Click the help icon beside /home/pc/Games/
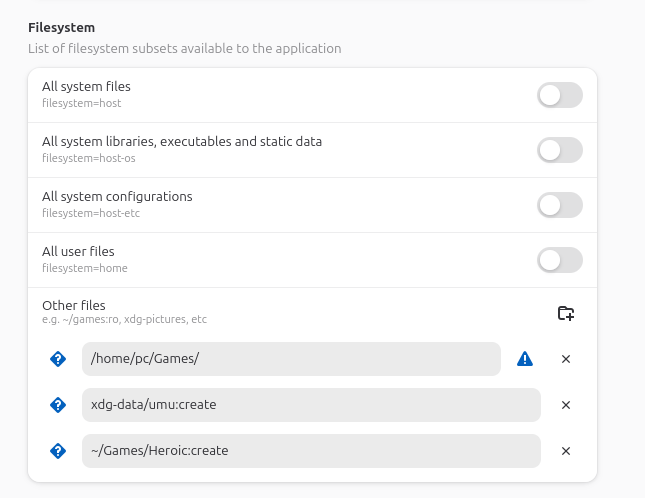The height and width of the screenshot is (498, 645). tap(58, 359)
